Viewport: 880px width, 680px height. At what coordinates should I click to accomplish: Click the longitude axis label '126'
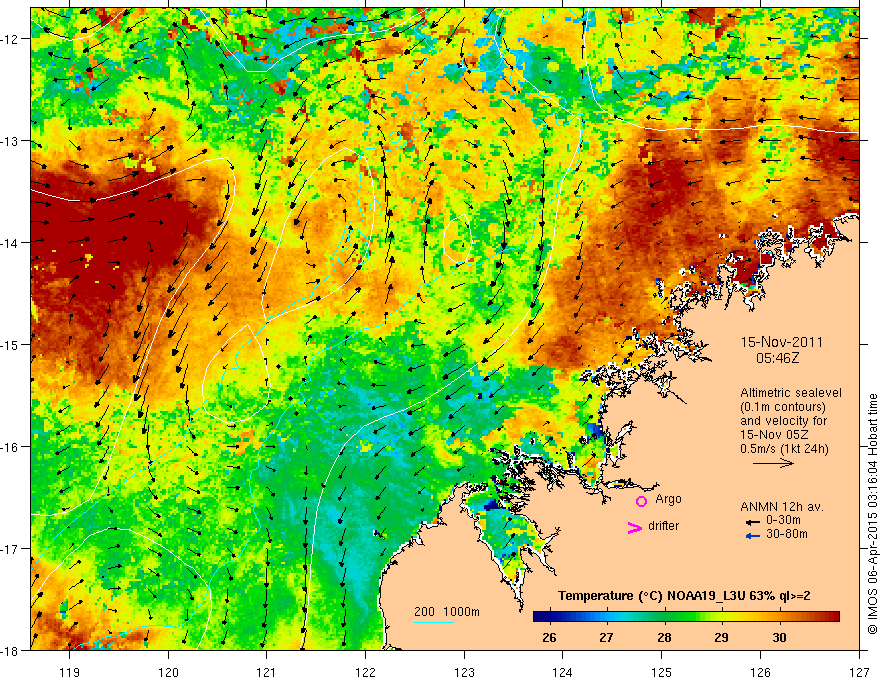(x=760, y=672)
